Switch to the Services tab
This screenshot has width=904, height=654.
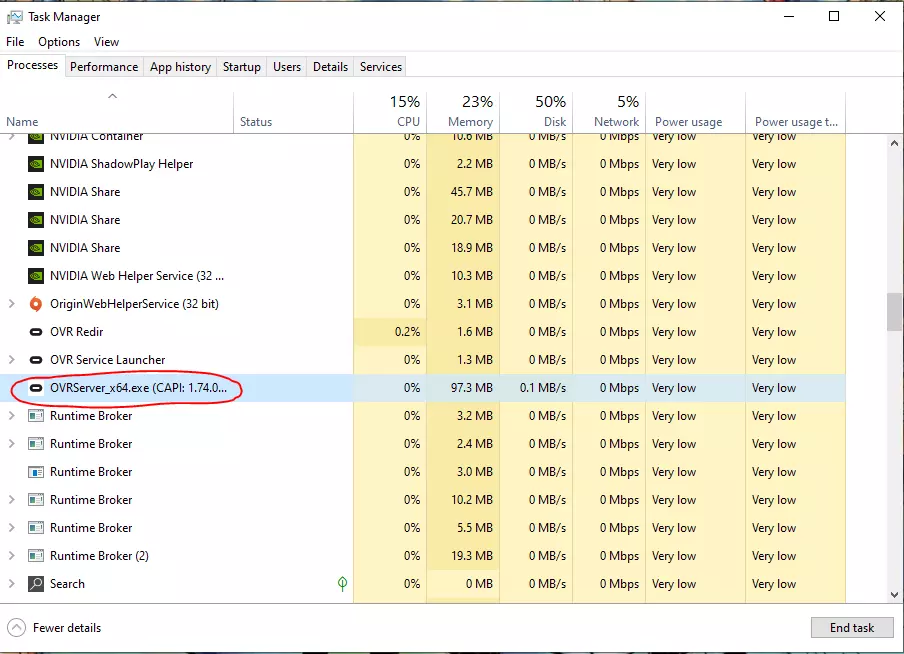point(381,67)
